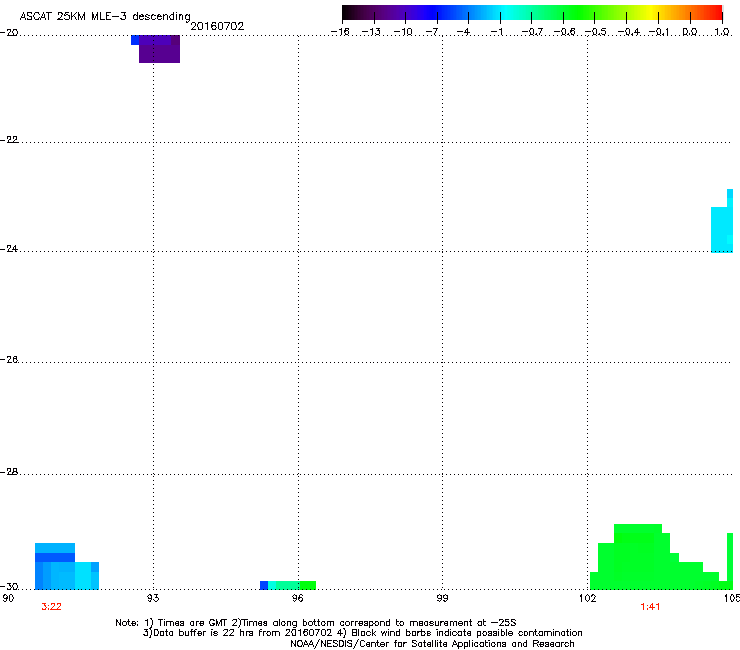Screen dimensions: 740x650
Task: Click the -26 latitude axis label
Action: coord(9,360)
